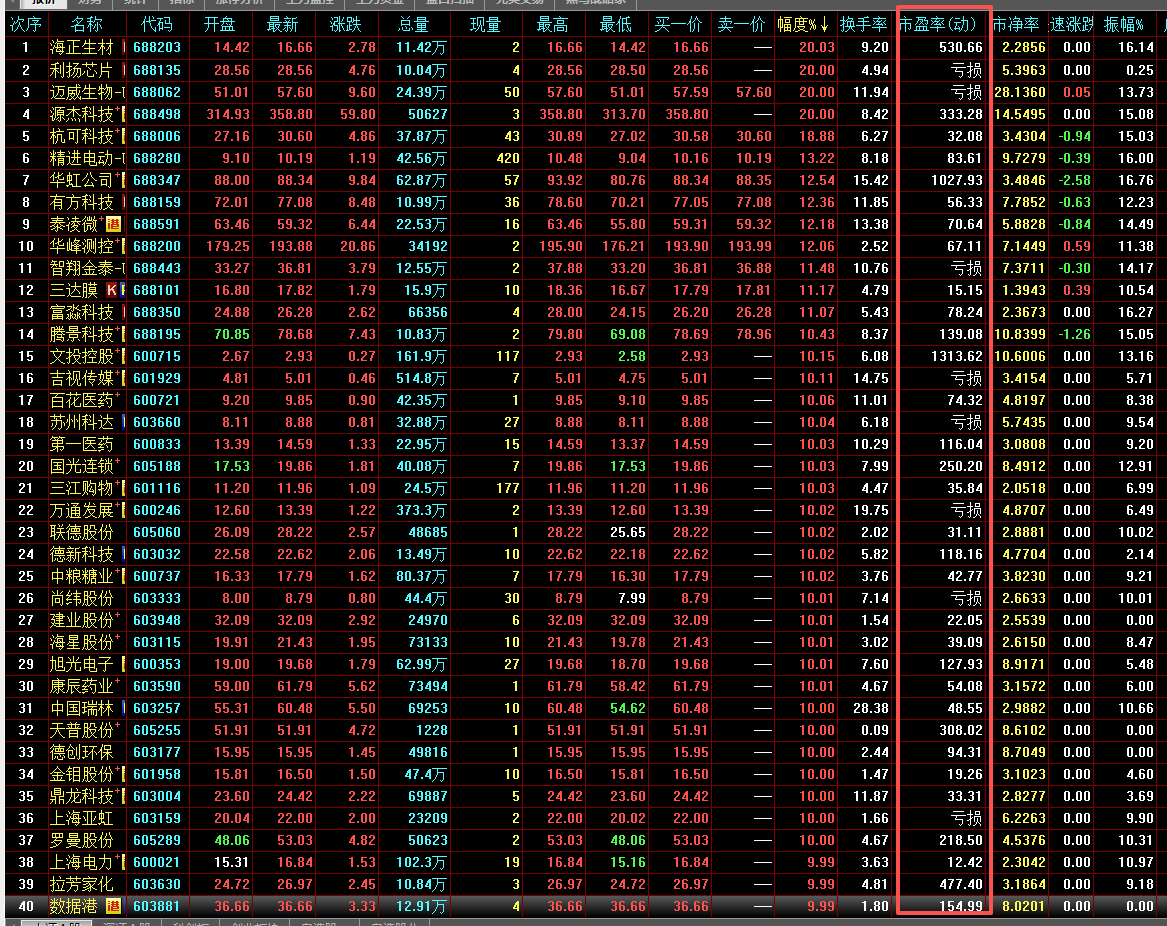Select the 海正生材 stock row

[x=584, y=48]
